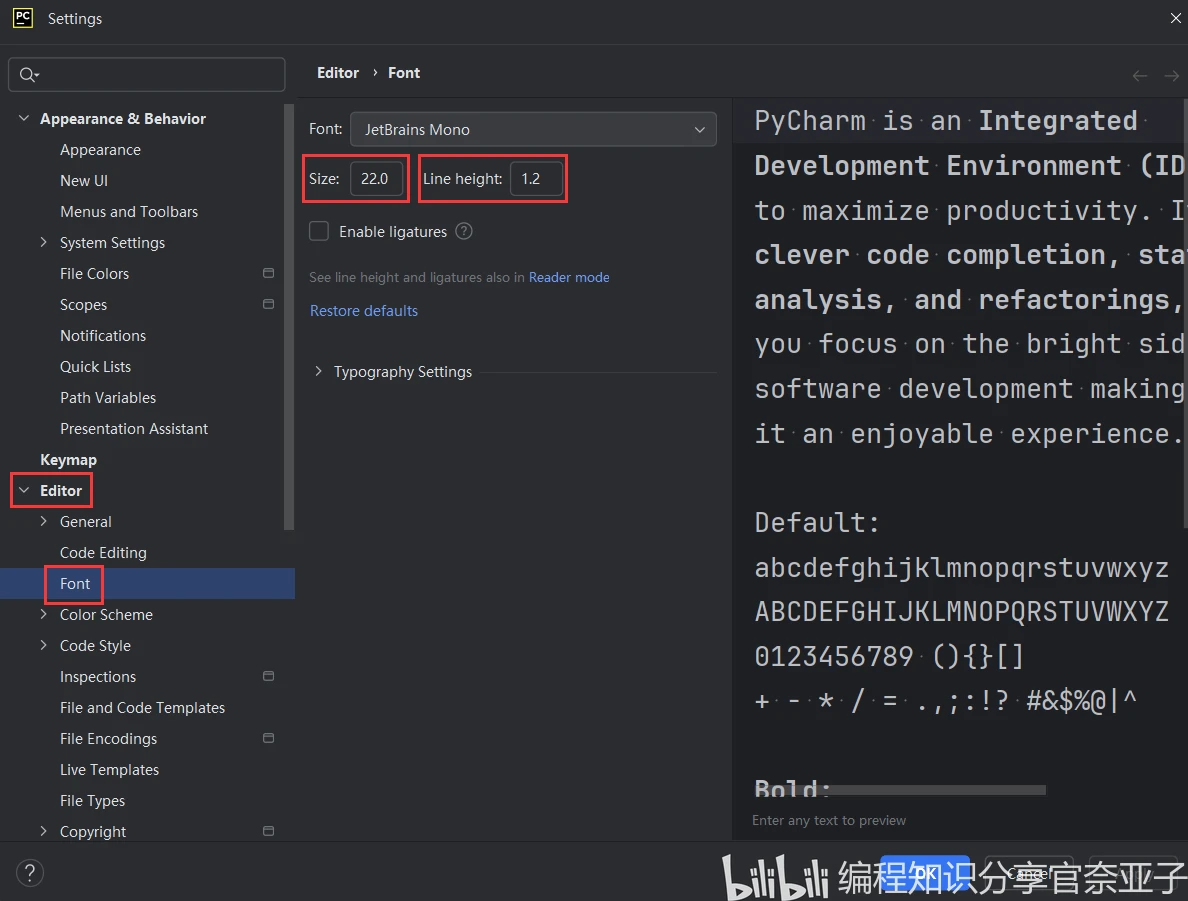The image size is (1188, 901).
Task: Click the Inspections project-level icon
Action: 268,676
